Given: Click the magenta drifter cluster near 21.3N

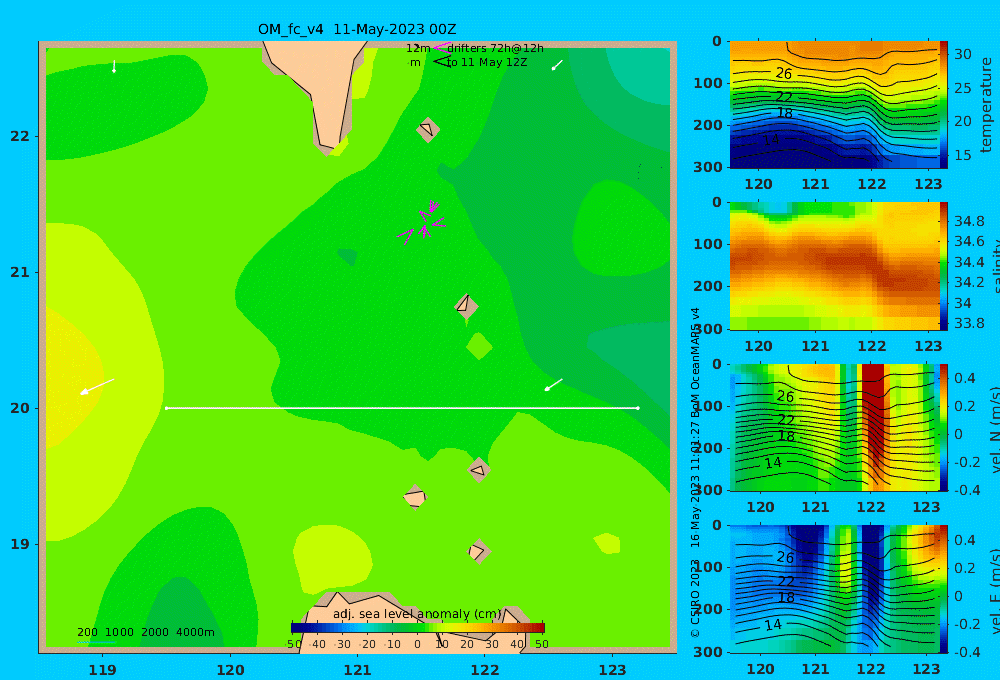Looking at the screenshot, I should [422, 223].
